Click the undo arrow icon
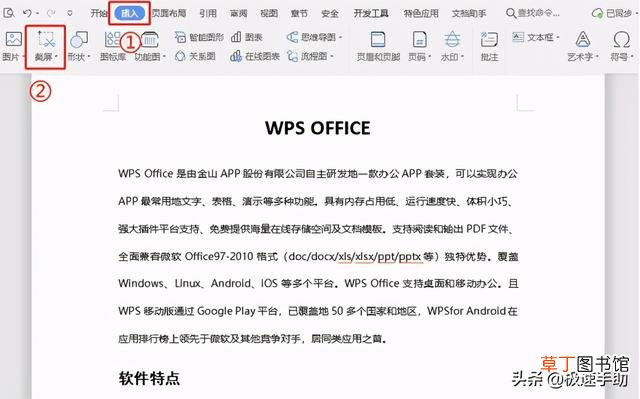 click(x=27, y=13)
